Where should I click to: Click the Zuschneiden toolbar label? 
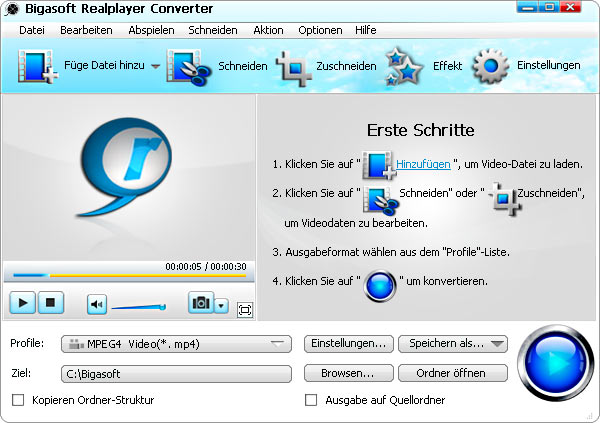(x=346, y=66)
